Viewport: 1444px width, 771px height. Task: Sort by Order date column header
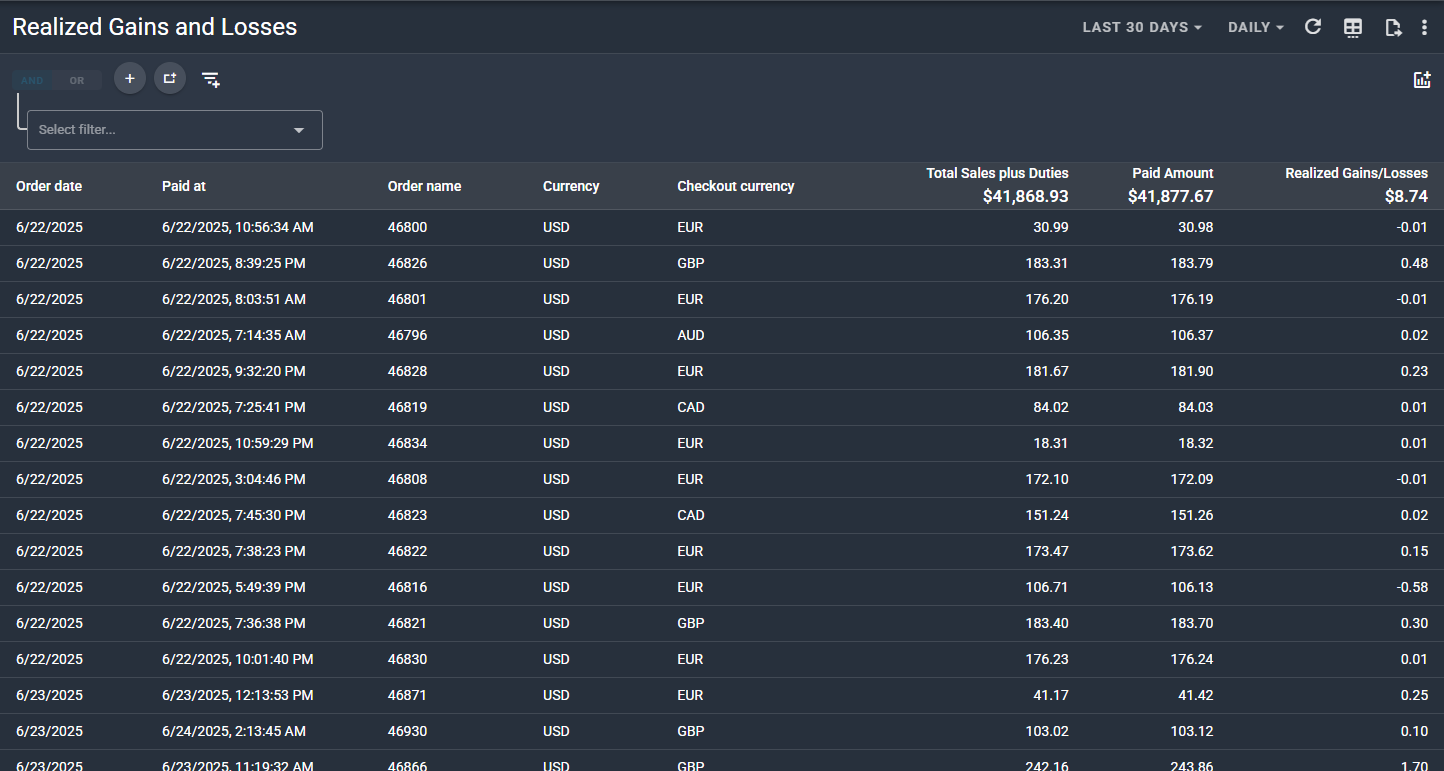tap(49, 186)
